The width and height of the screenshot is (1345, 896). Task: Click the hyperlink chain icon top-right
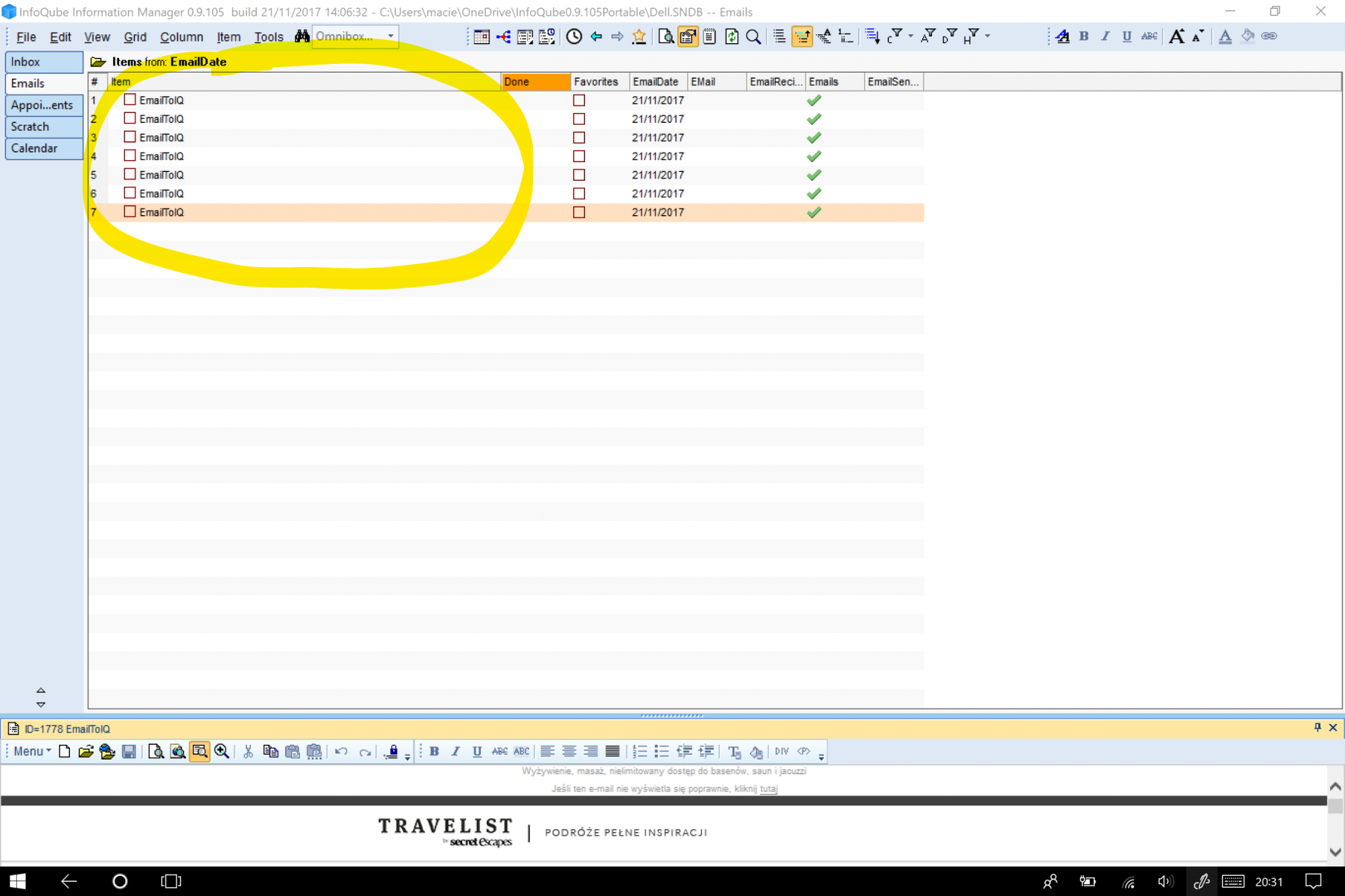[1269, 37]
